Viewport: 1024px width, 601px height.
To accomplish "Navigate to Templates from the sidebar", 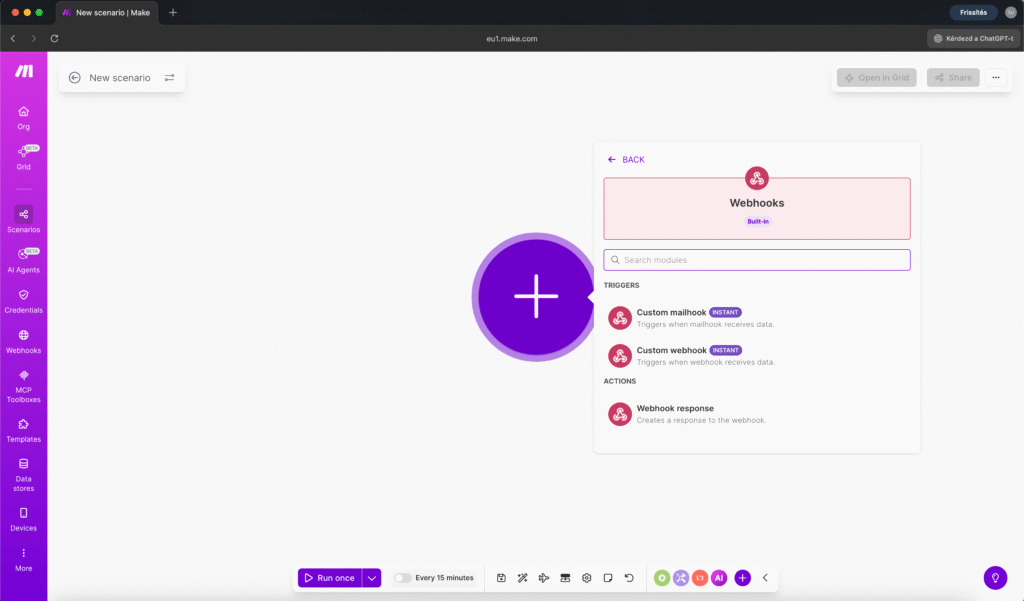I will (22, 431).
